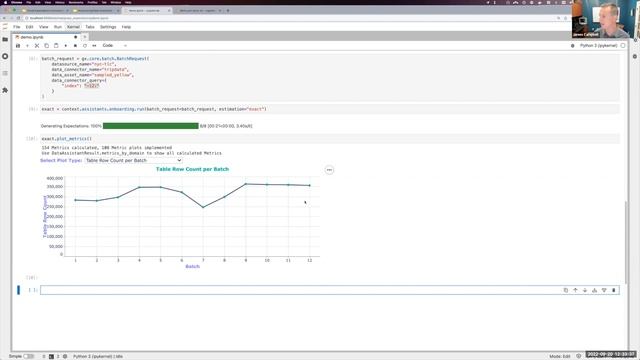Image resolution: width=640 pixels, height=360 pixels.
Task: Open table of contents sidebar icon
Action: click(x=5, y=73)
